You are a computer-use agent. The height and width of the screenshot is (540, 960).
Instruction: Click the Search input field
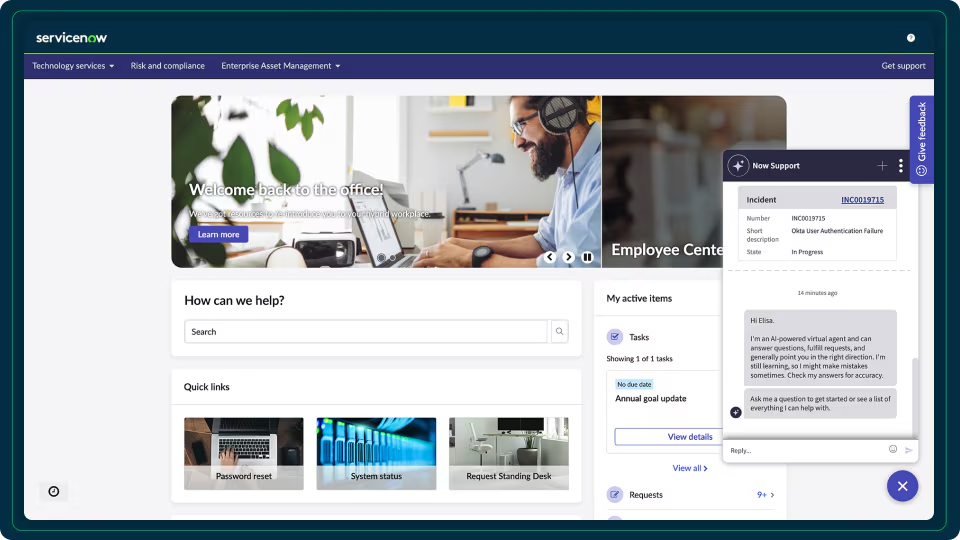click(x=366, y=332)
